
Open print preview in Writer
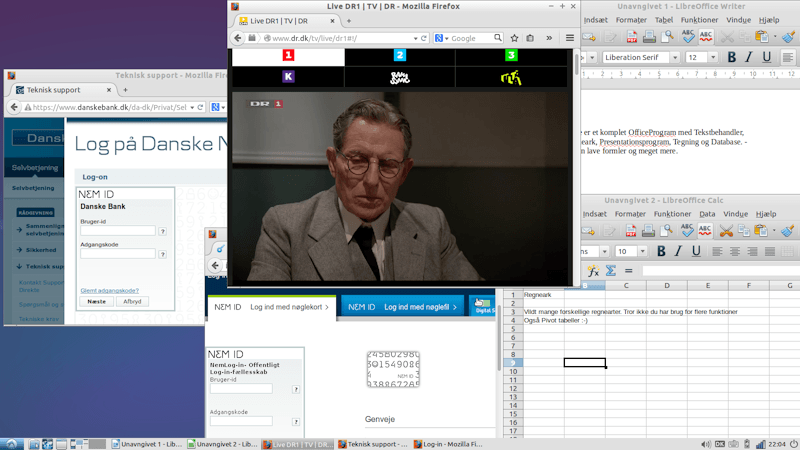[x=667, y=37]
